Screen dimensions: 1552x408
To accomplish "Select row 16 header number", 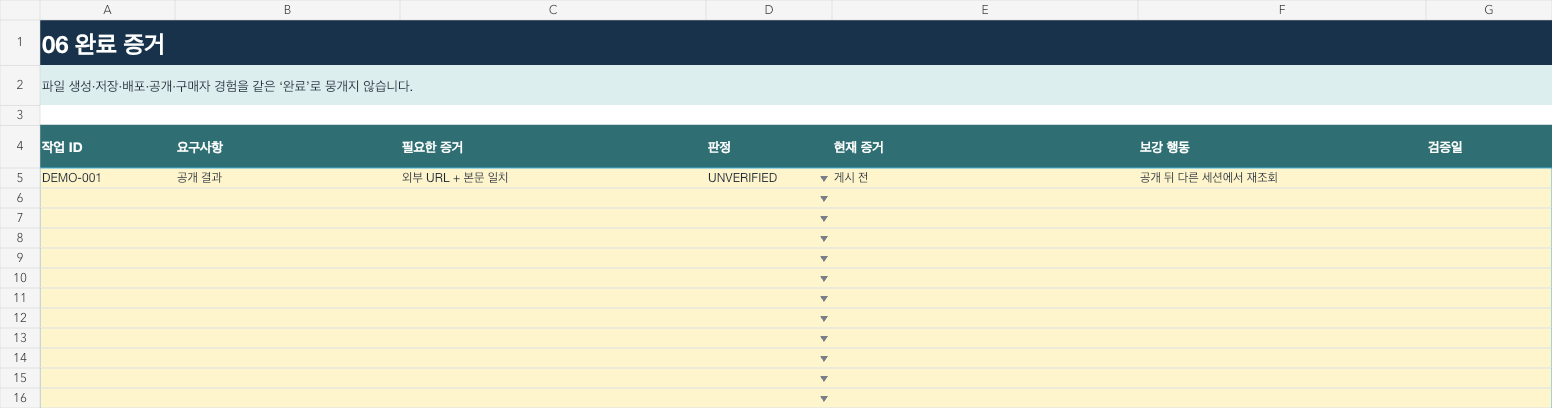I will [20, 398].
